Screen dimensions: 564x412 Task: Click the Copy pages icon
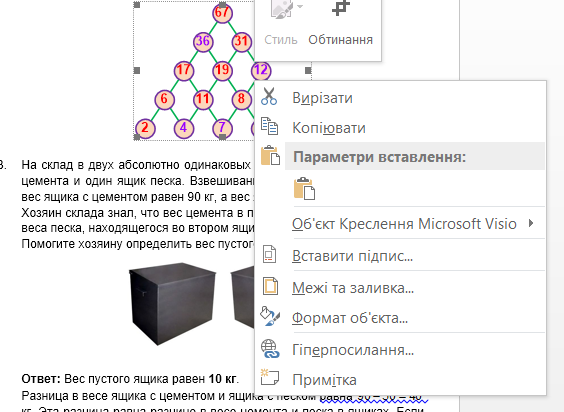[269, 126]
